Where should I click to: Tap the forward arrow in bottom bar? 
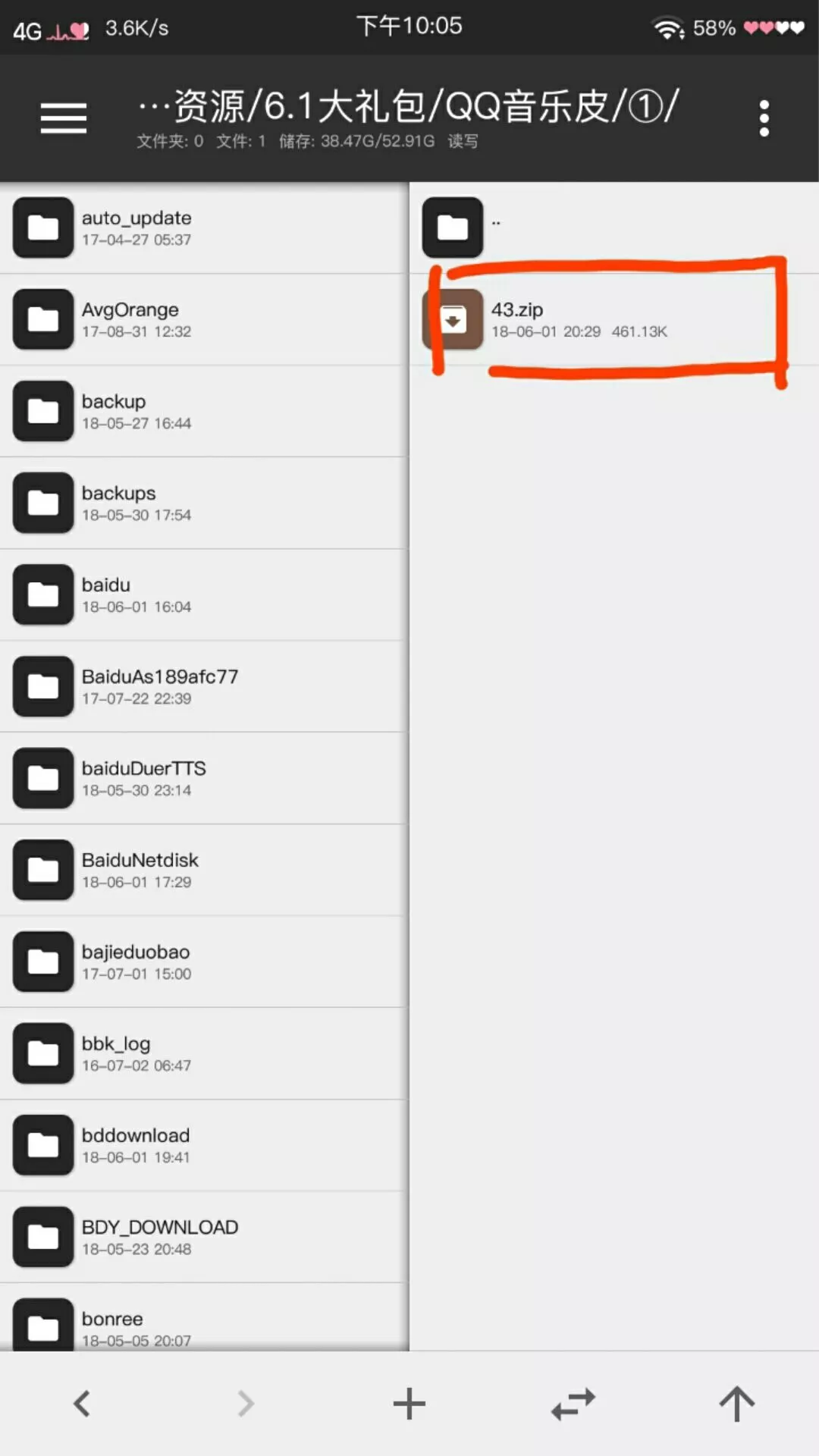(246, 1404)
